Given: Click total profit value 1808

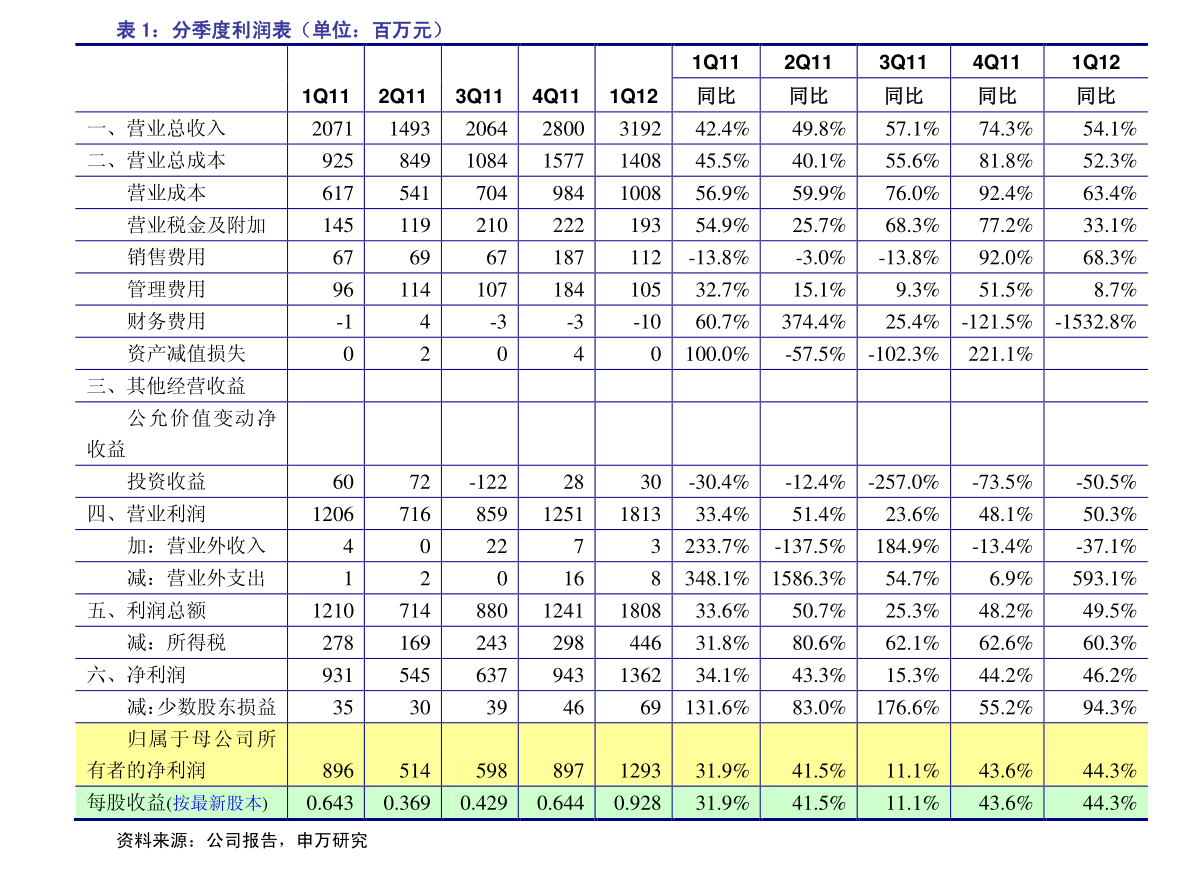Looking at the screenshot, I should click(640, 611).
